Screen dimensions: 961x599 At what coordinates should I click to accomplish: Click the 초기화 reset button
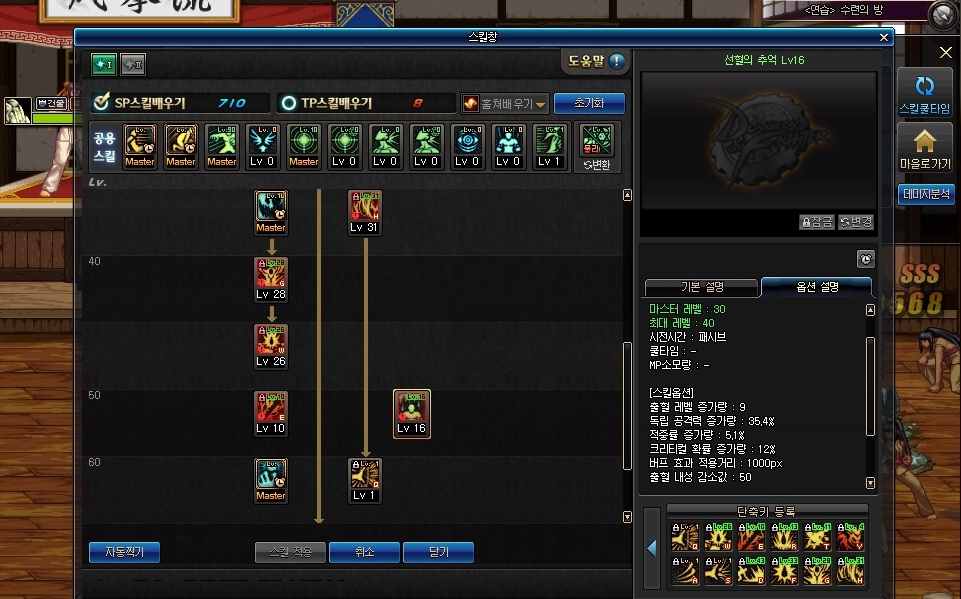click(589, 103)
